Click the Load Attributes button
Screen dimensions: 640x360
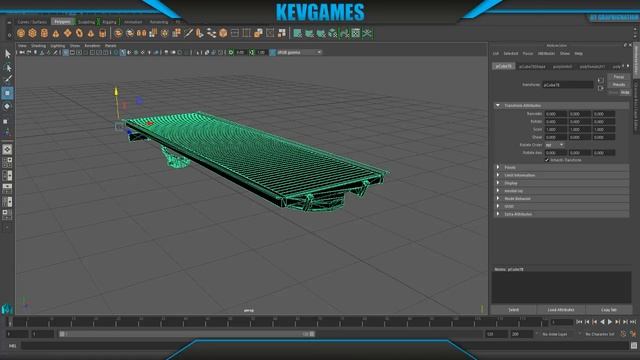561,310
